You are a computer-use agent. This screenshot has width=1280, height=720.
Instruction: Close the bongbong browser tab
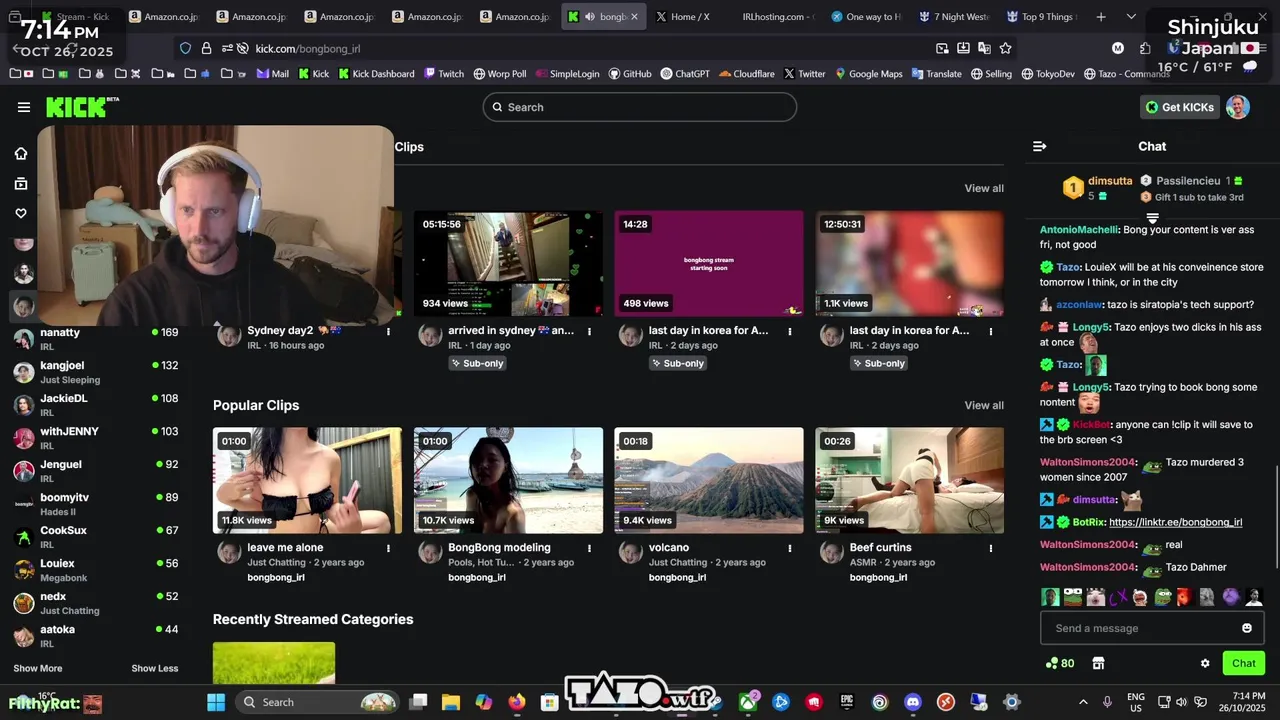tap(634, 17)
